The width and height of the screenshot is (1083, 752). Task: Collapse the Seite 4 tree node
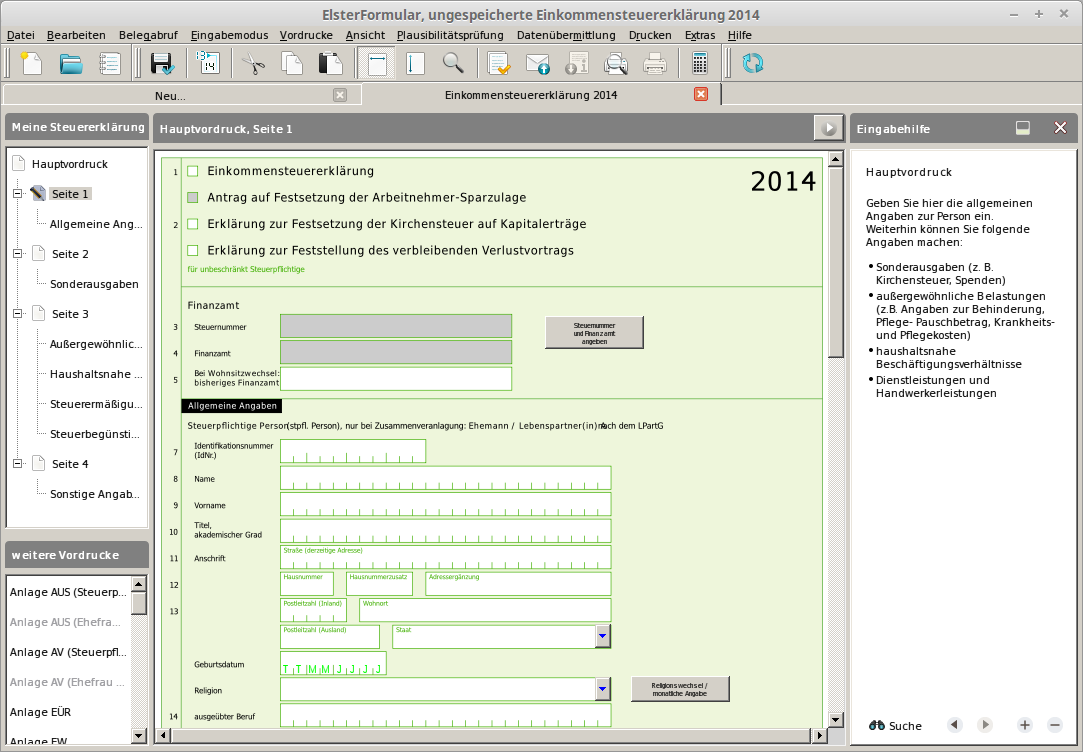click(18, 463)
